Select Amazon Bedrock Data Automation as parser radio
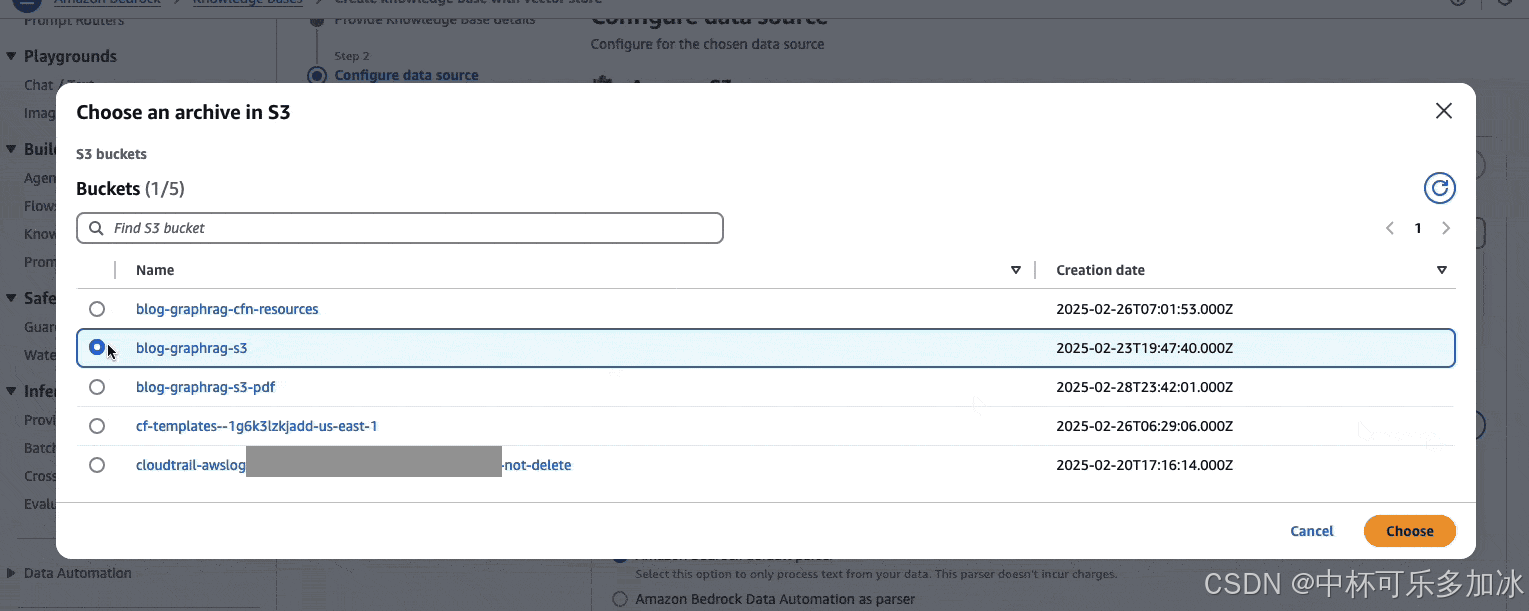The height and width of the screenshot is (611, 1529). pos(620,599)
